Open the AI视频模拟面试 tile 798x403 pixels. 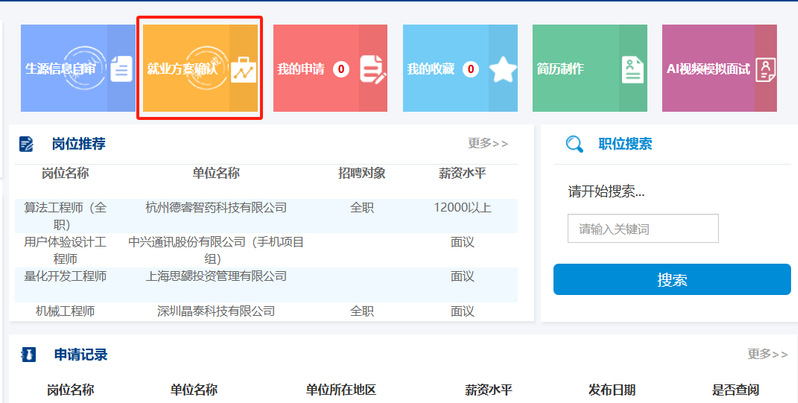click(719, 68)
